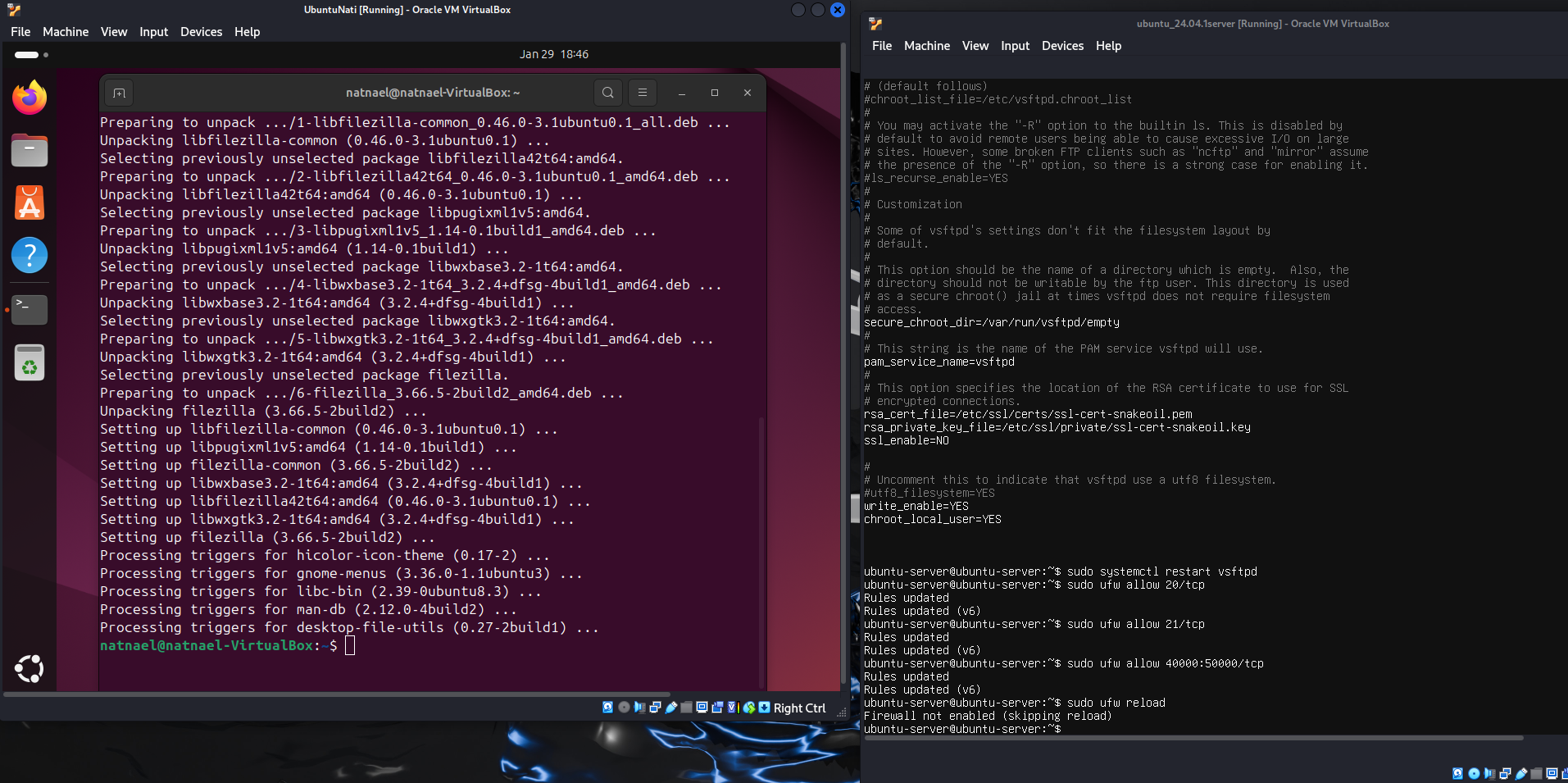1568x783 pixels.
Task: Open Input menu in ubuntu server window
Action: point(1015,46)
